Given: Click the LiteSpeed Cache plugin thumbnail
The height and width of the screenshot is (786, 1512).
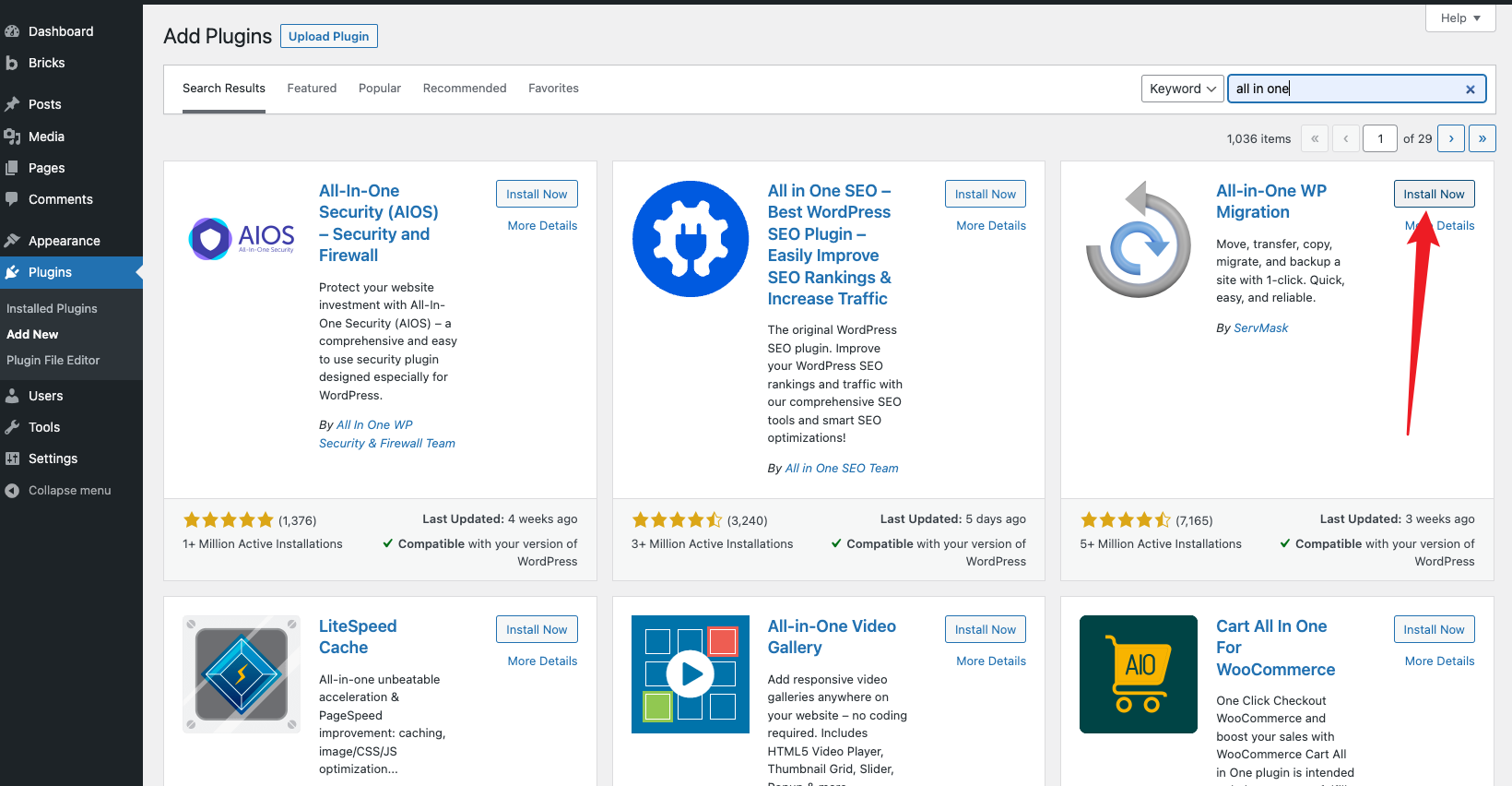Looking at the screenshot, I should pos(242,674).
